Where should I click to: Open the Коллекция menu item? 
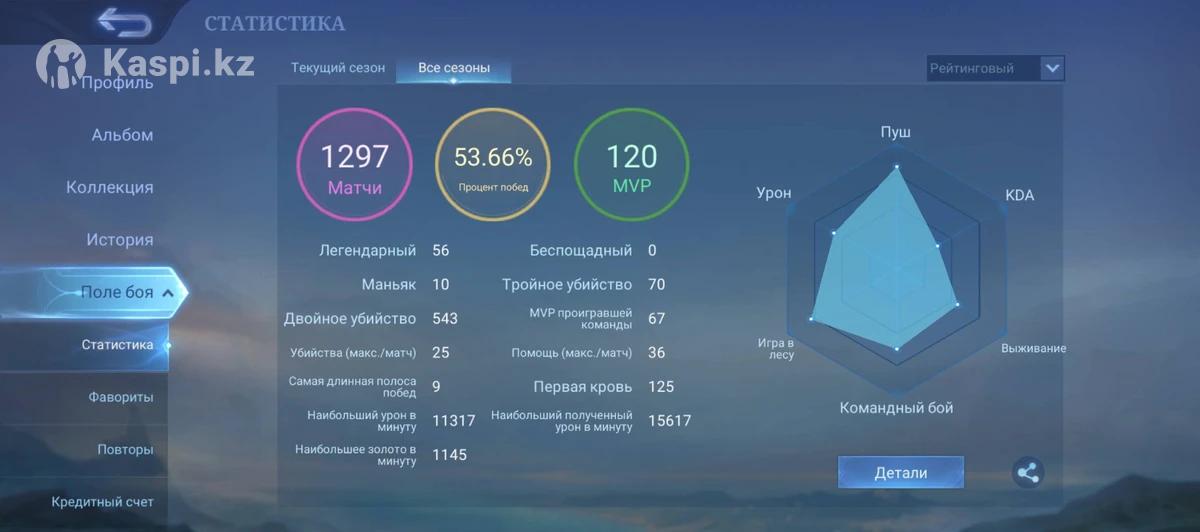(110, 188)
